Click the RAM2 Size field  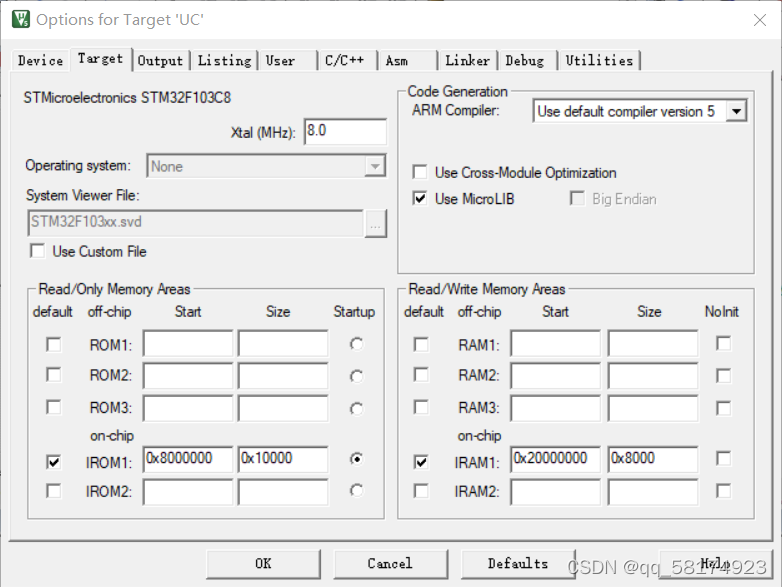pos(653,375)
